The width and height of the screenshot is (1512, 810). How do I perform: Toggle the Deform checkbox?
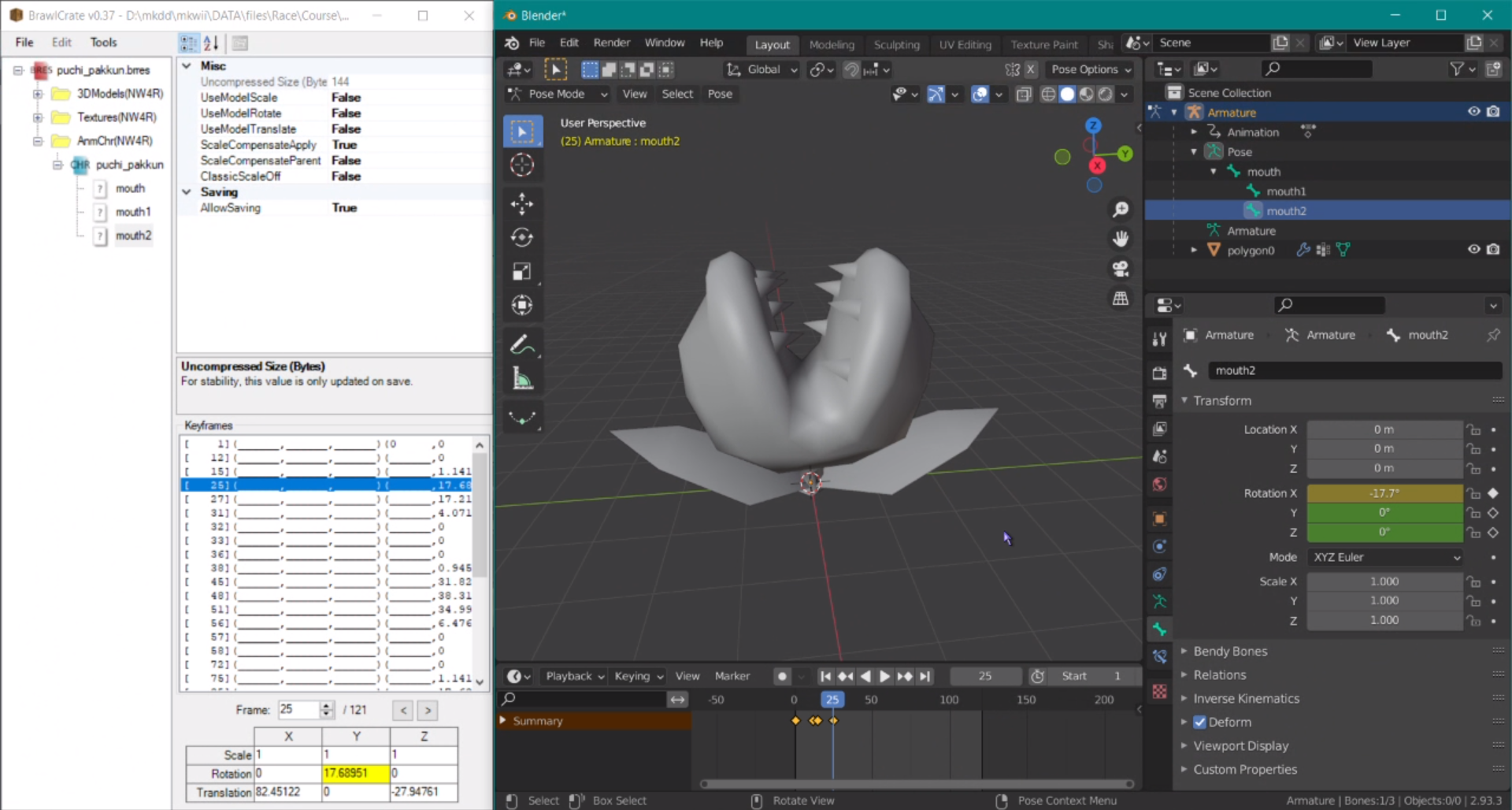(1199, 722)
